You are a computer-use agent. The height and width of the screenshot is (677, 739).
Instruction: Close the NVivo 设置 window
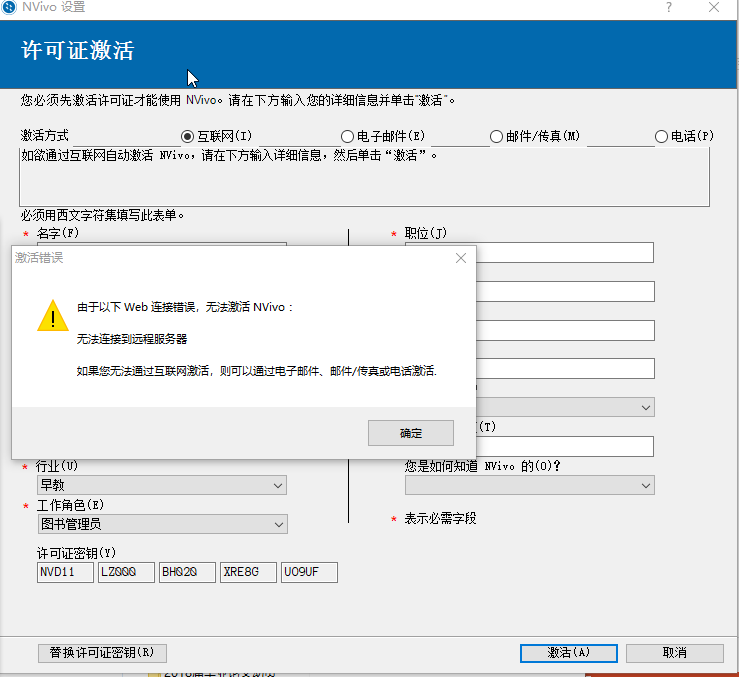pyautogui.click(x=714, y=7)
